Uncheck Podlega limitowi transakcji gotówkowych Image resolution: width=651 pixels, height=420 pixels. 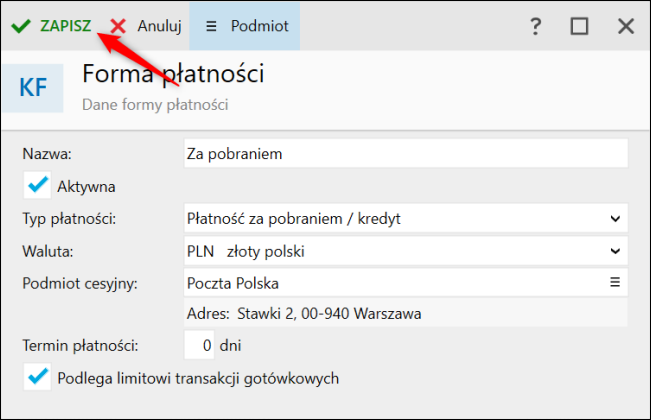39,377
